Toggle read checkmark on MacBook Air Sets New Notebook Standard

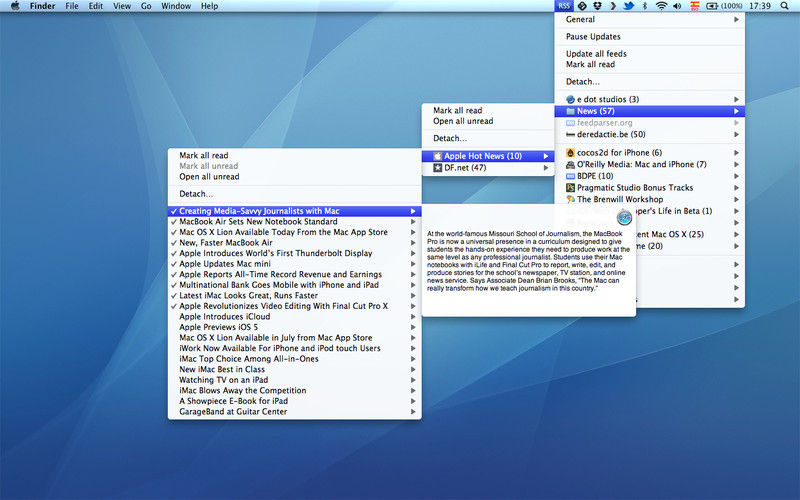tap(174, 221)
